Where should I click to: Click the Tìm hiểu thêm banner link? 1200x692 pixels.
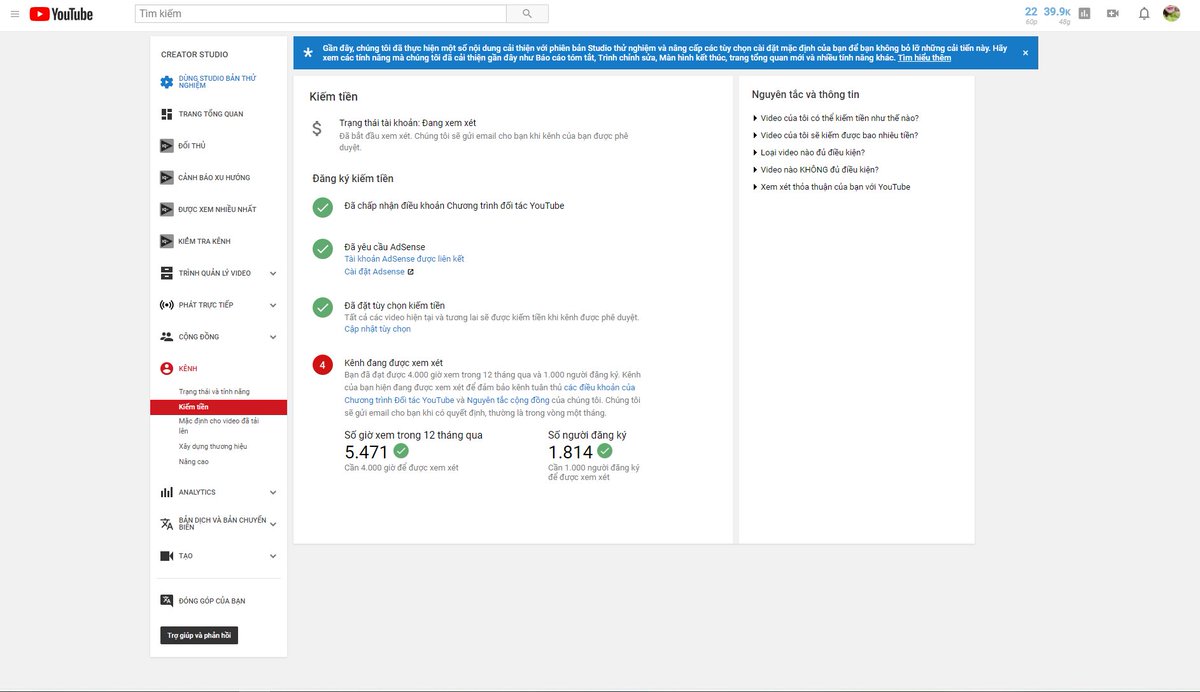click(924, 58)
